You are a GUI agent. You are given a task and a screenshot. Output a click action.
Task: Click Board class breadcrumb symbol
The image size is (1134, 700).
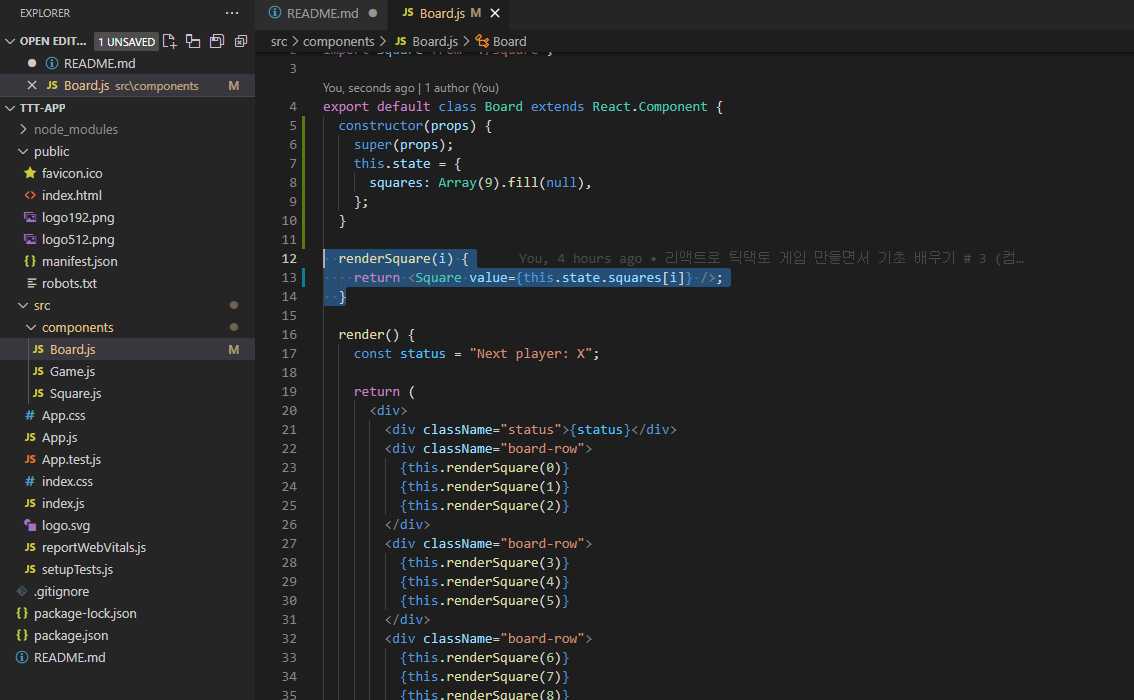[x=509, y=41]
